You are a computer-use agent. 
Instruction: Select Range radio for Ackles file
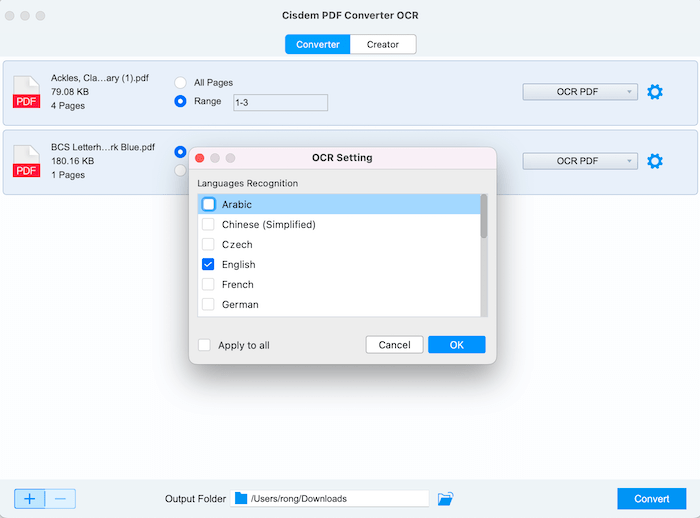(x=180, y=101)
